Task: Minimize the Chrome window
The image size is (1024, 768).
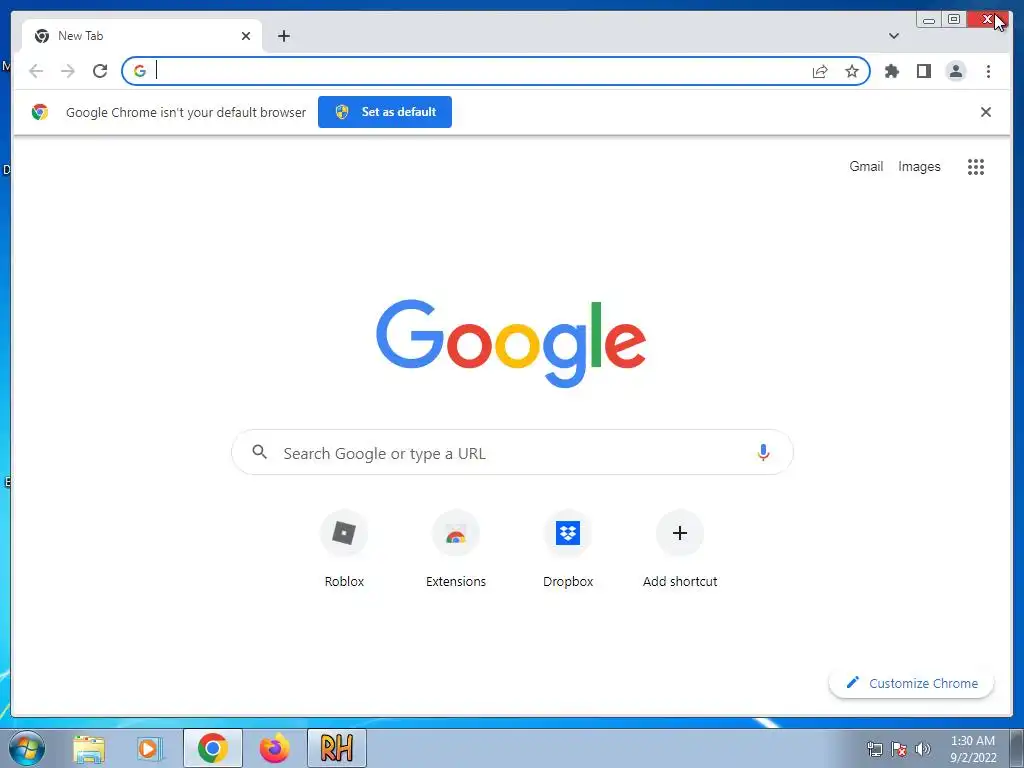Action: pos(928,20)
